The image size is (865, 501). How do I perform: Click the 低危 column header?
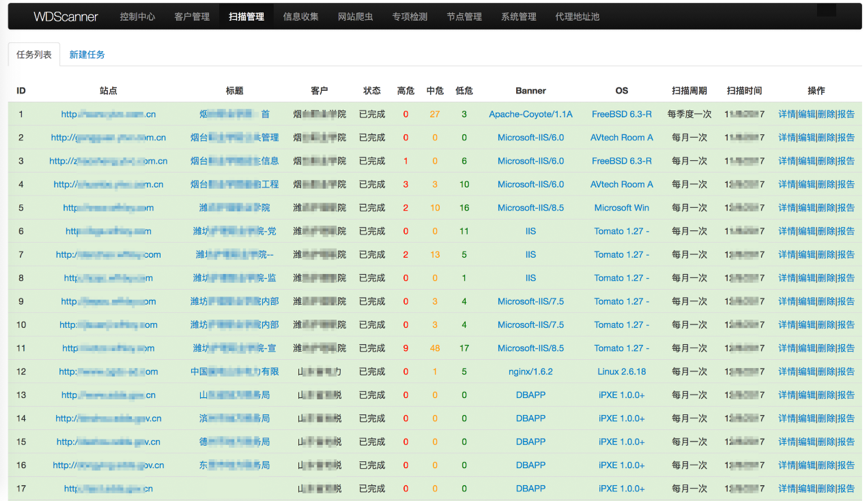pyautogui.click(x=464, y=90)
